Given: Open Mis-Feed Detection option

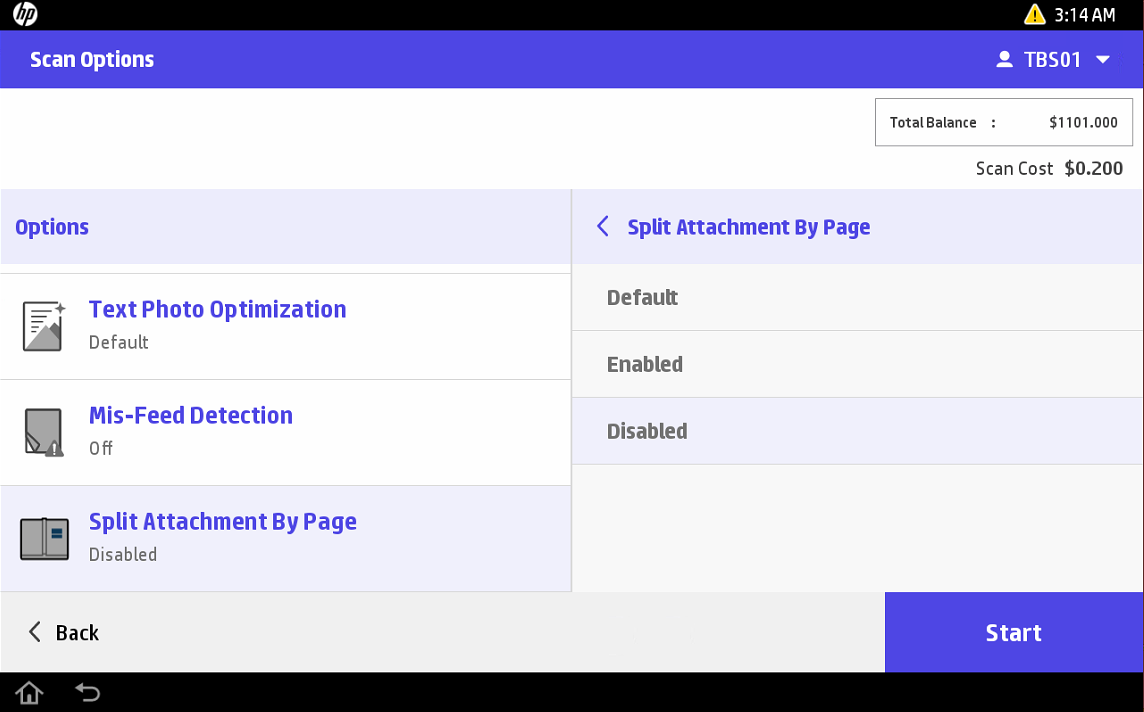Looking at the screenshot, I should pos(285,432).
